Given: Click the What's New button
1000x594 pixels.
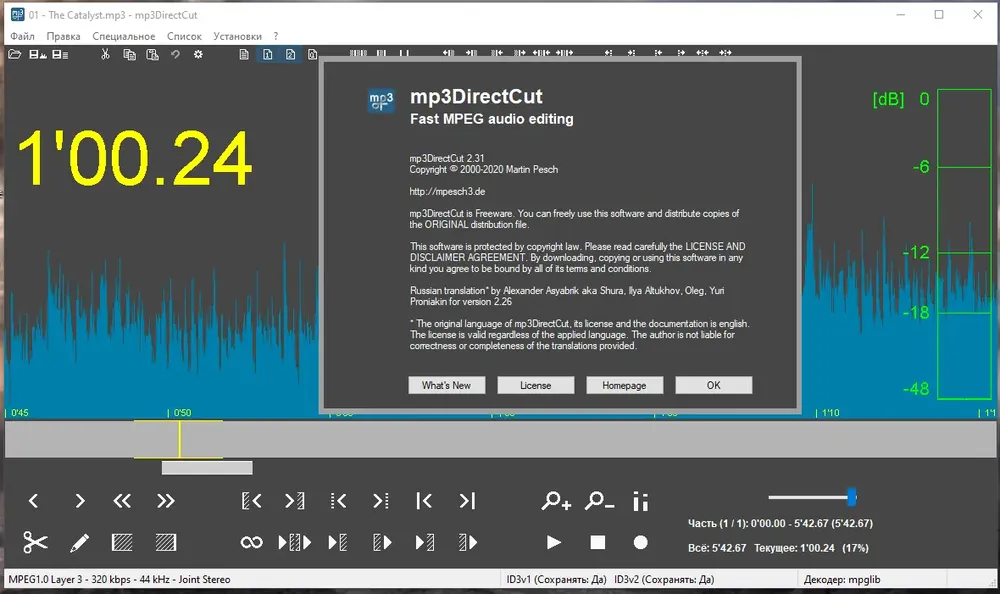Looking at the screenshot, I should tap(446, 385).
